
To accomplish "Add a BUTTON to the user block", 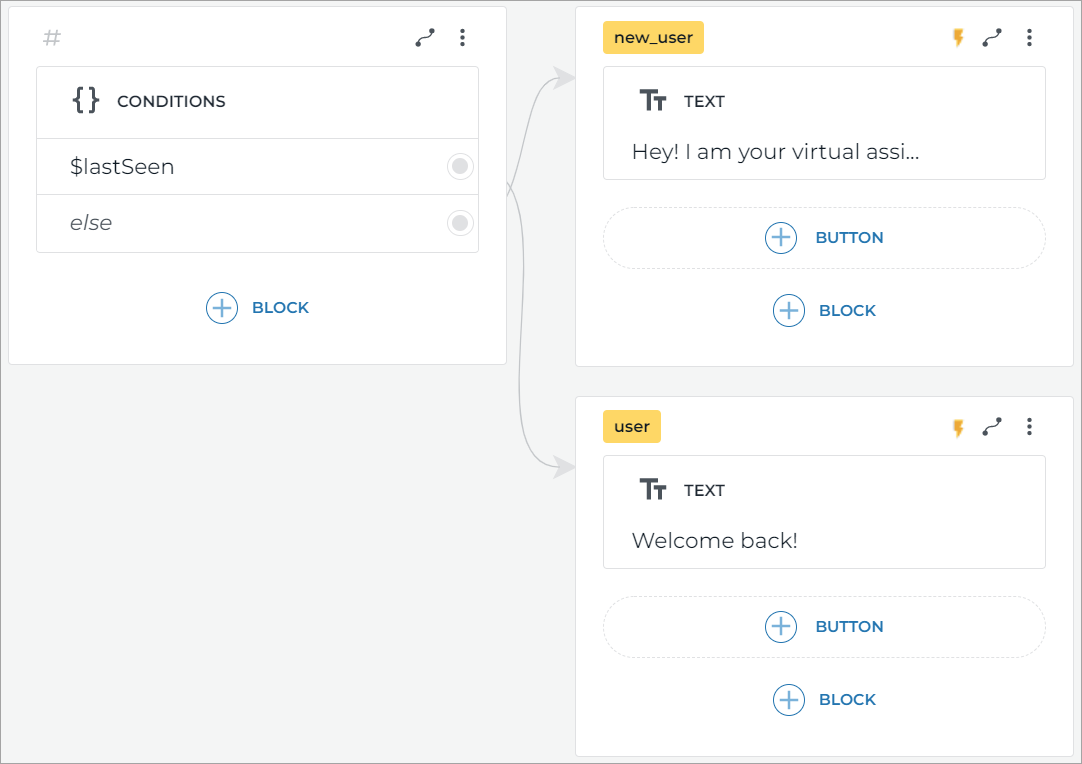I will pyautogui.click(x=824, y=627).
